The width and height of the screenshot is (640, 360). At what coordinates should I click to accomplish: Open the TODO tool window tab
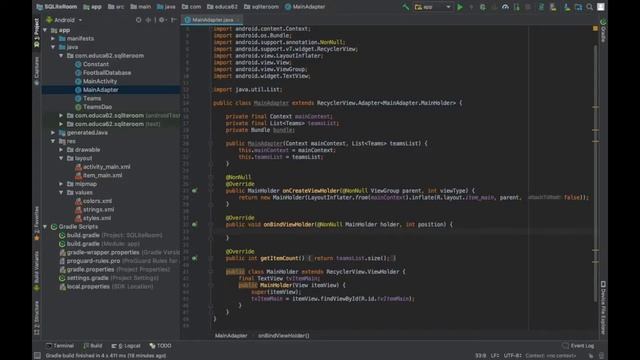coord(160,346)
